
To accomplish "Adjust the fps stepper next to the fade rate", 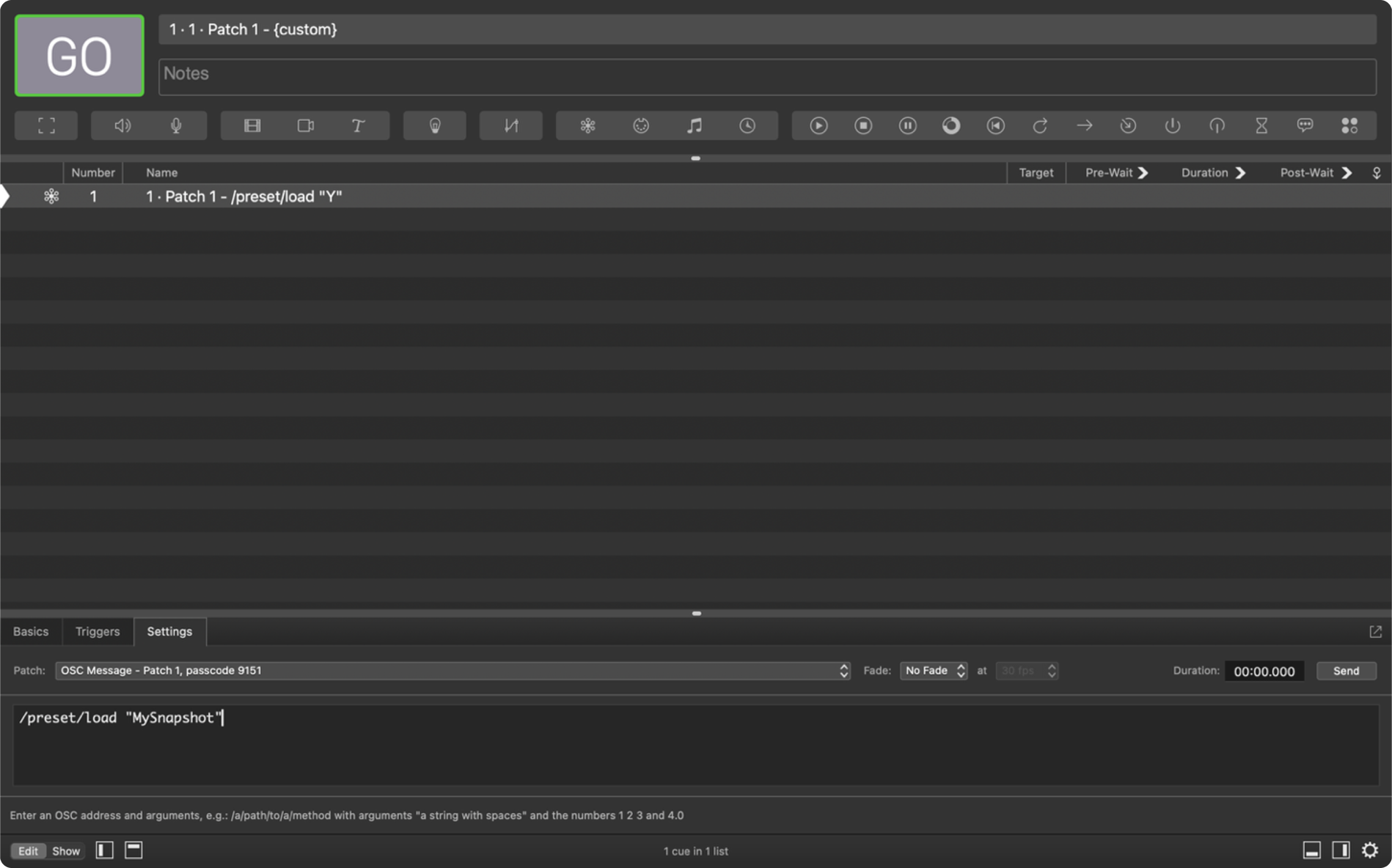I will [x=1052, y=670].
